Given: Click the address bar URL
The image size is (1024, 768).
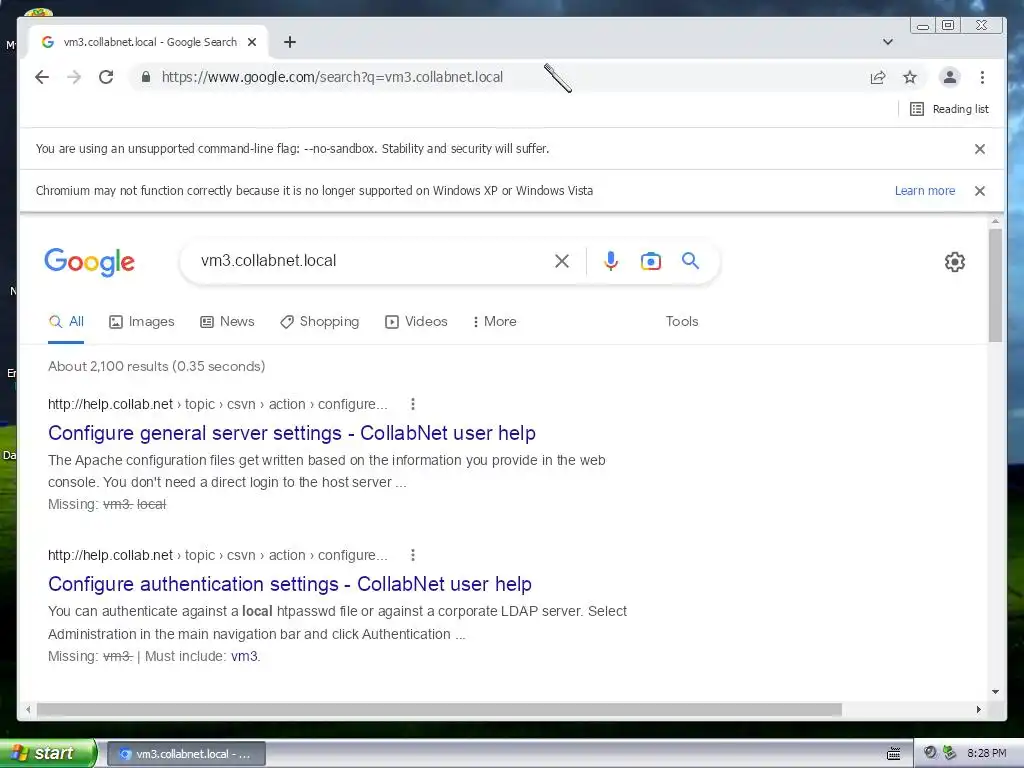Looking at the screenshot, I should click(x=332, y=77).
